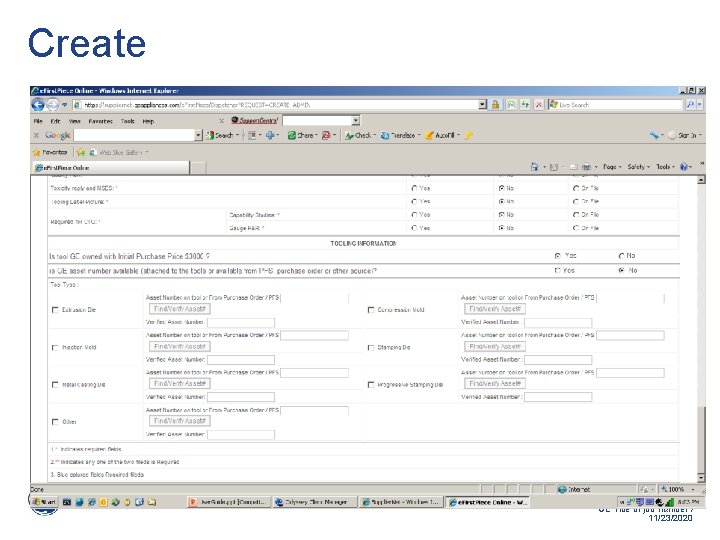Open the Favorites star button
This screenshot has height=540, width=720.
point(50,152)
